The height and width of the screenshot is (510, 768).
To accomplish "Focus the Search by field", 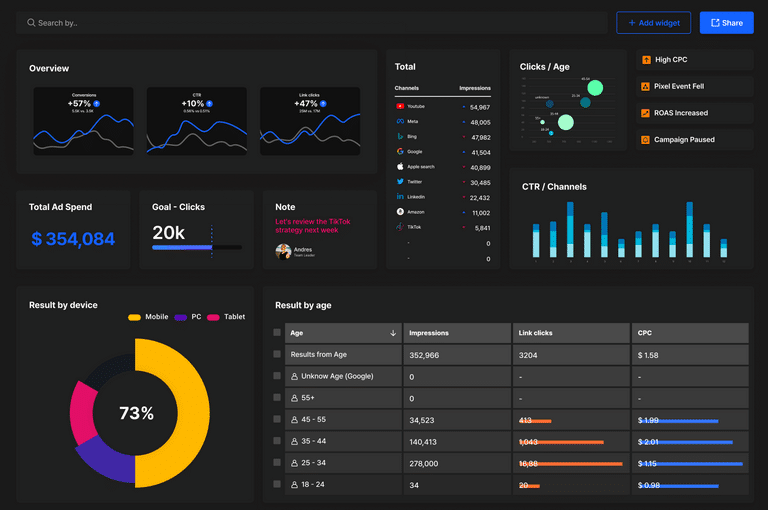I will point(310,23).
